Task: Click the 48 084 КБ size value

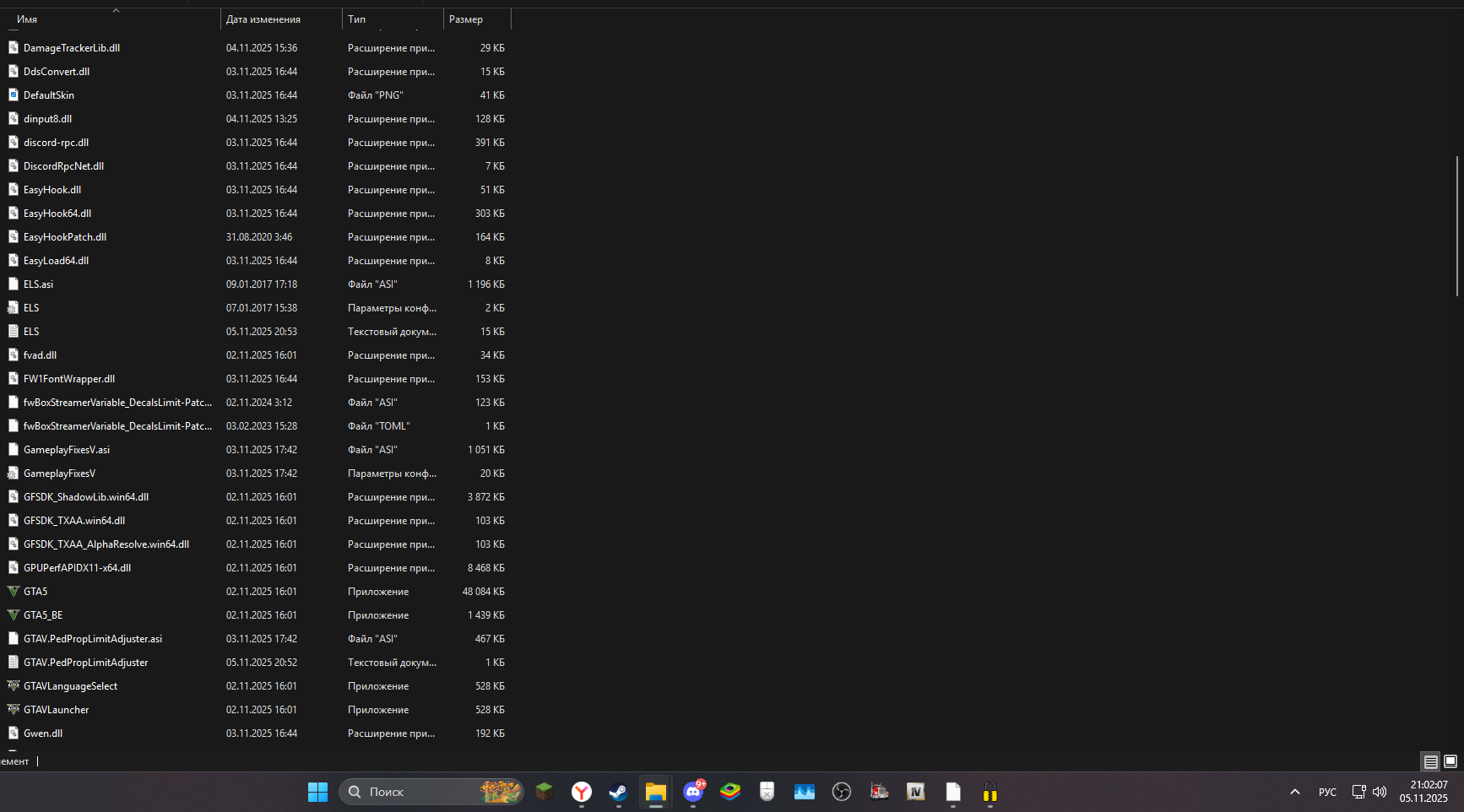Action: tap(484, 592)
